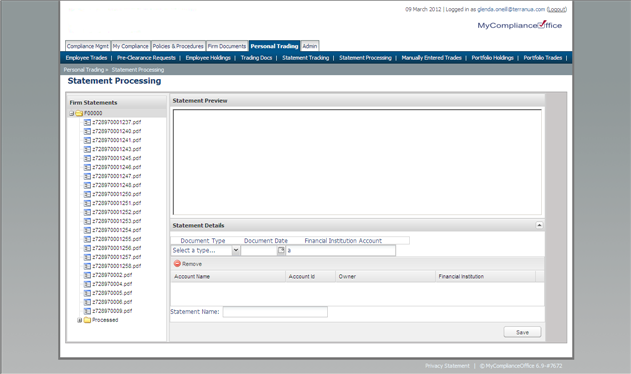Click the document icon beside z728970001250.pdf

[87, 194]
